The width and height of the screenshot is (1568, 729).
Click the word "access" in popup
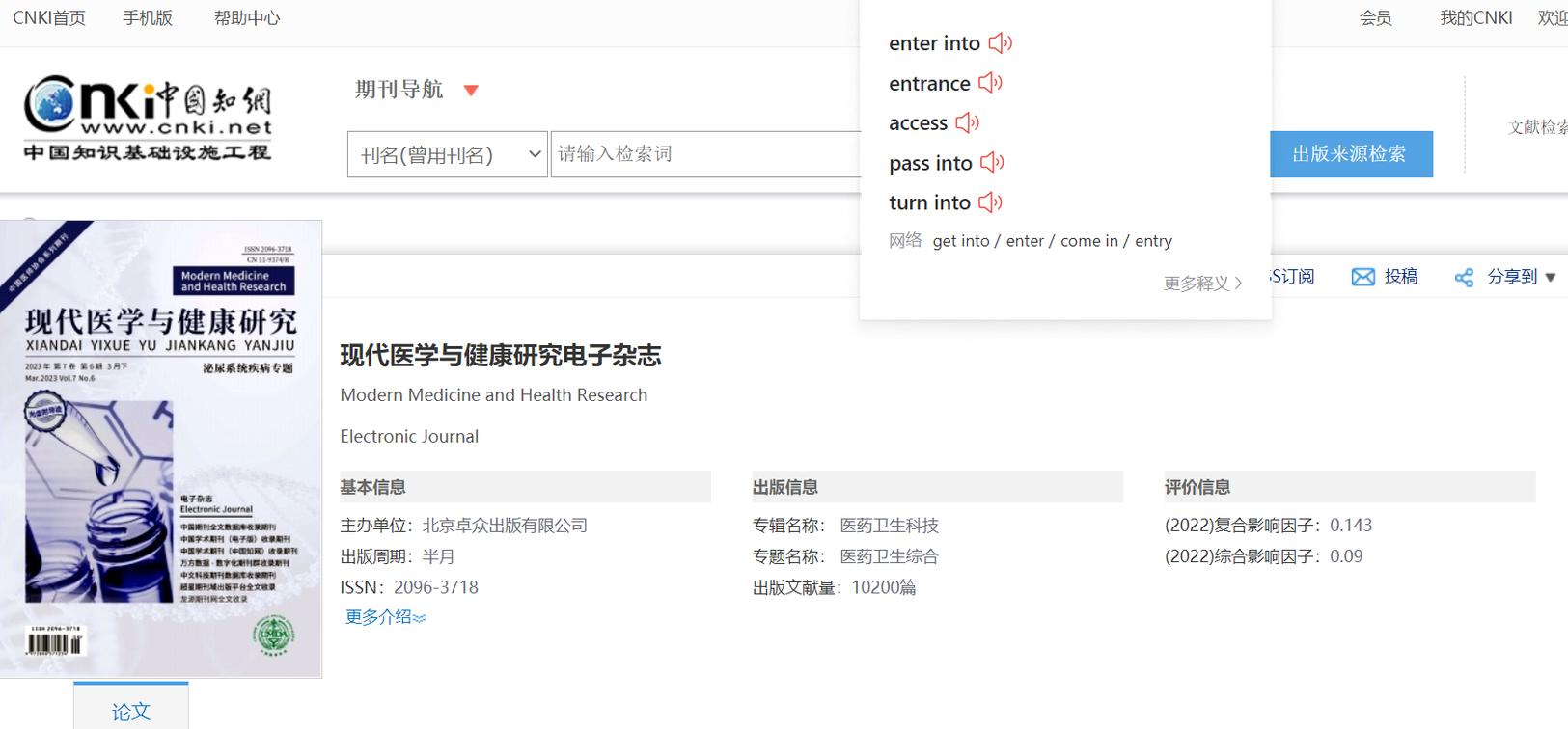click(x=918, y=123)
